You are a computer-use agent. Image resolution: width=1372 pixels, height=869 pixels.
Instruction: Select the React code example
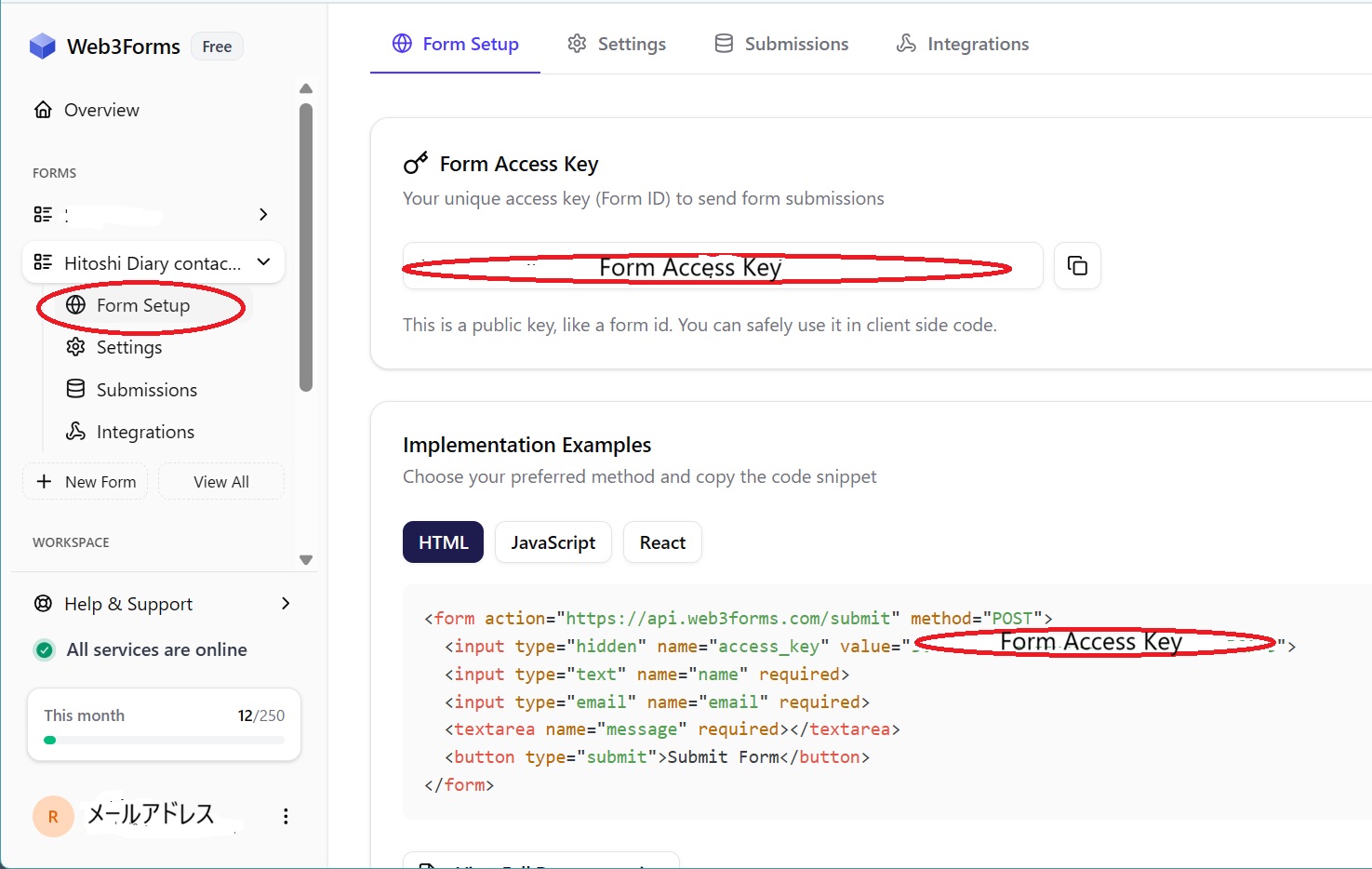tap(662, 542)
